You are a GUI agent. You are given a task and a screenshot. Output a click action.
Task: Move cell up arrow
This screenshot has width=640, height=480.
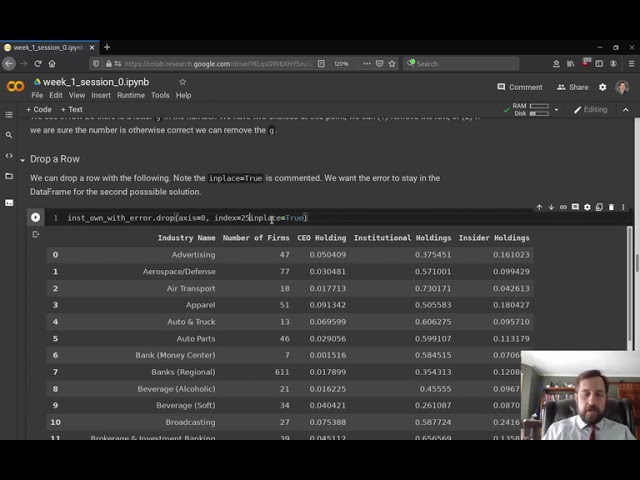539,207
